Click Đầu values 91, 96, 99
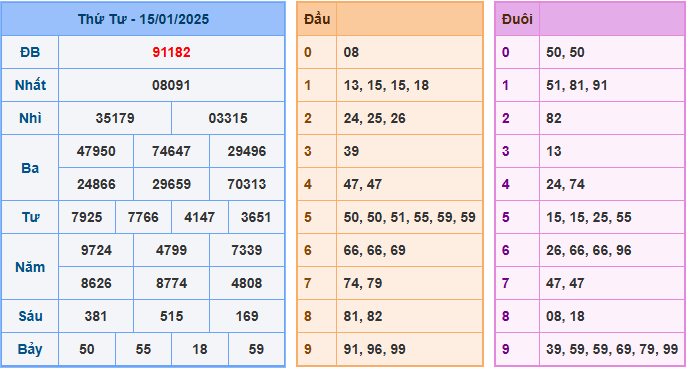 (x=375, y=349)
